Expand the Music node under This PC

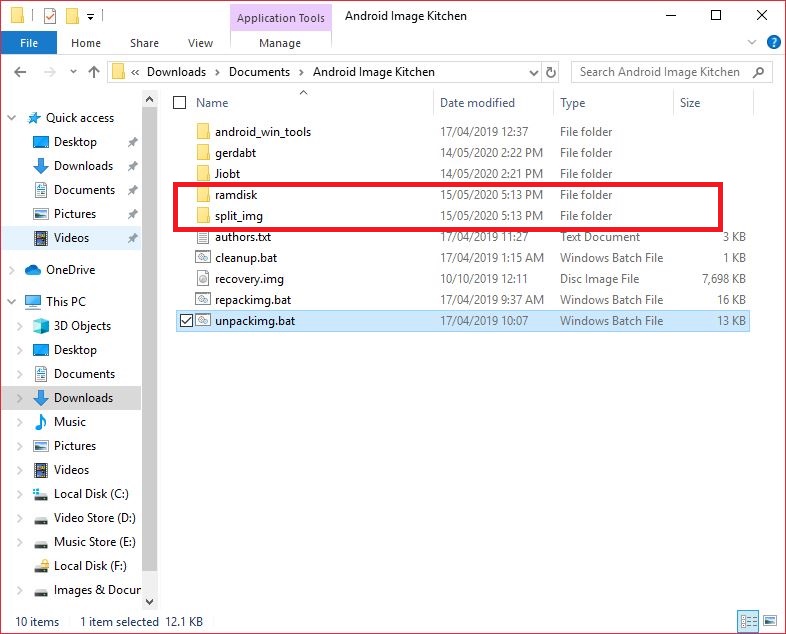(20, 422)
